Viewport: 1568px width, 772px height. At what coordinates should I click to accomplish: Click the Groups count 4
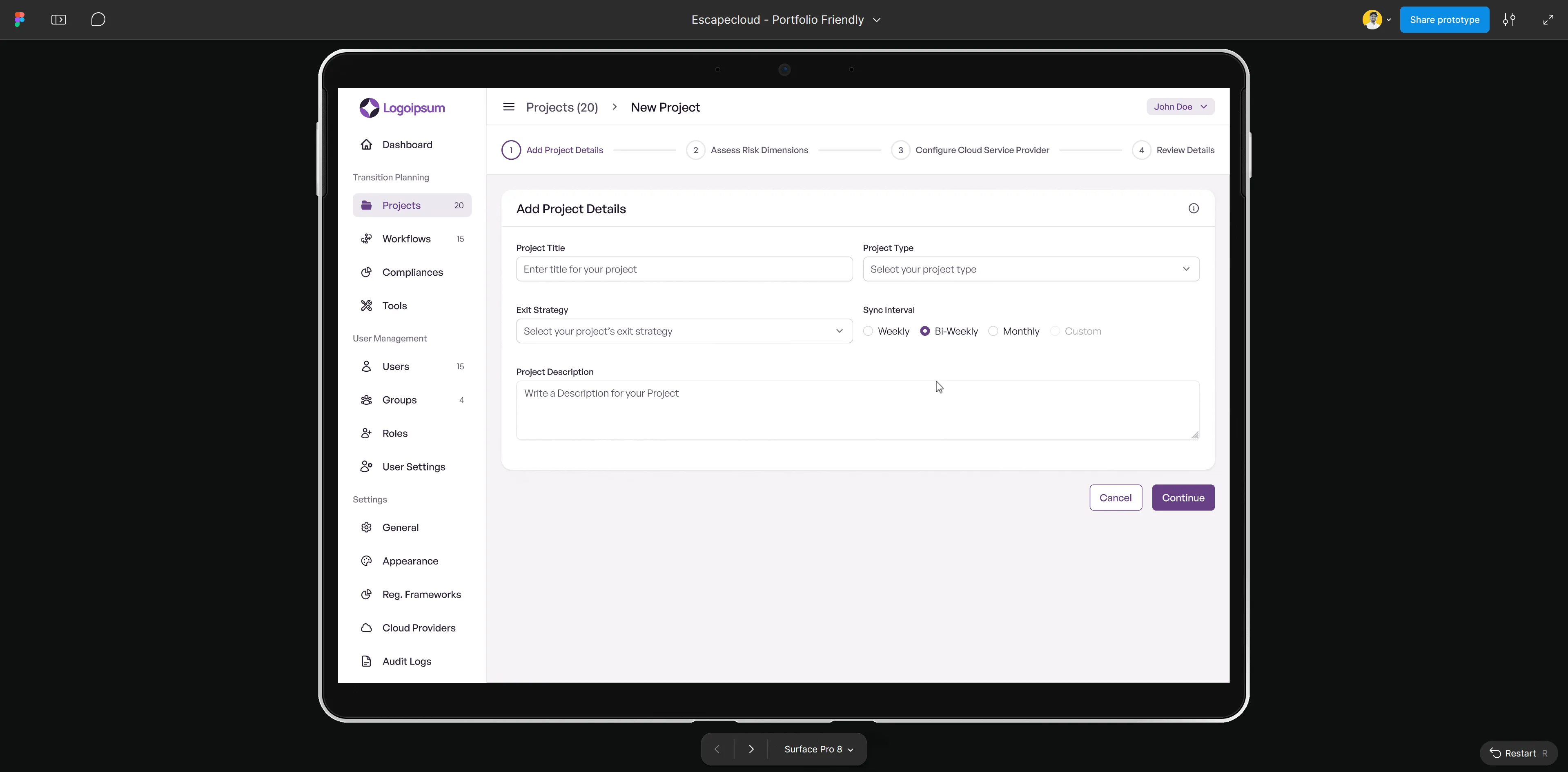[x=461, y=400]
